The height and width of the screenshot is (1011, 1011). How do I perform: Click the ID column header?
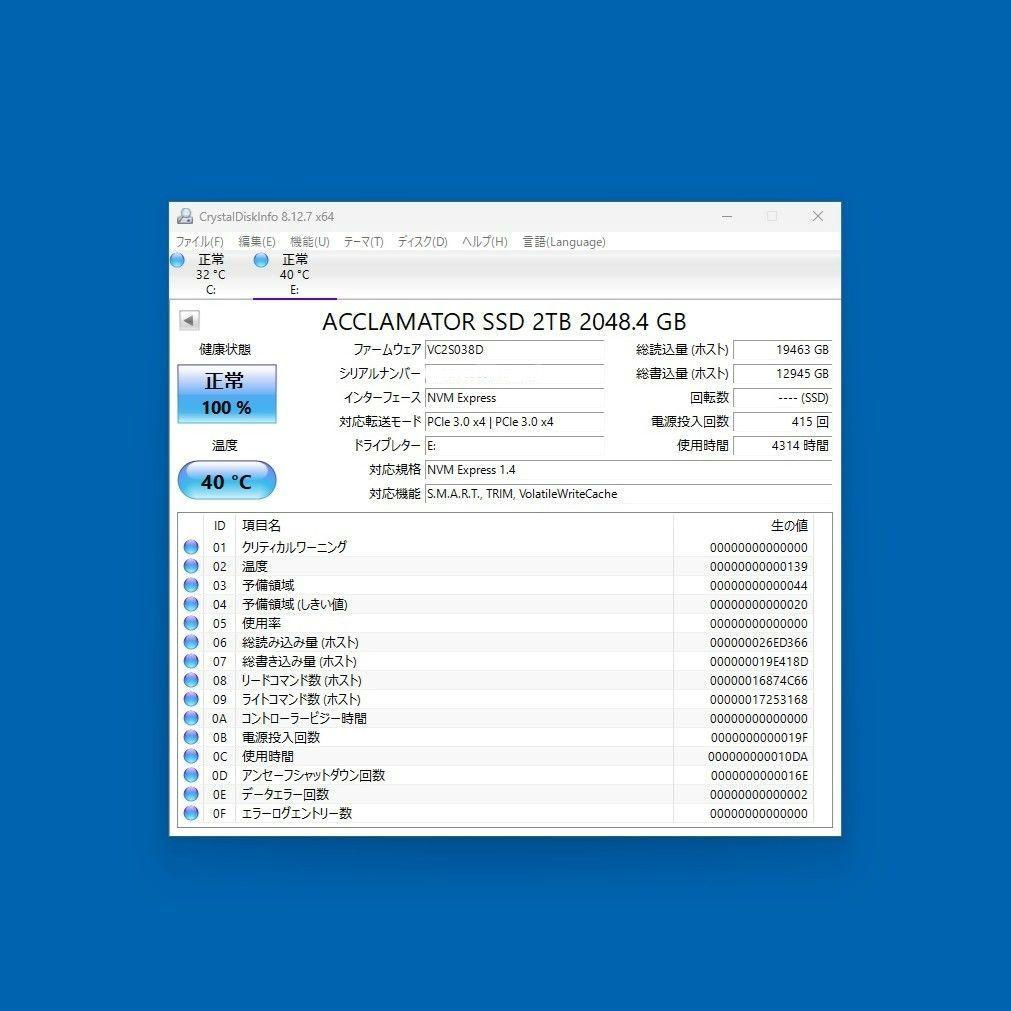coord(220,525)
